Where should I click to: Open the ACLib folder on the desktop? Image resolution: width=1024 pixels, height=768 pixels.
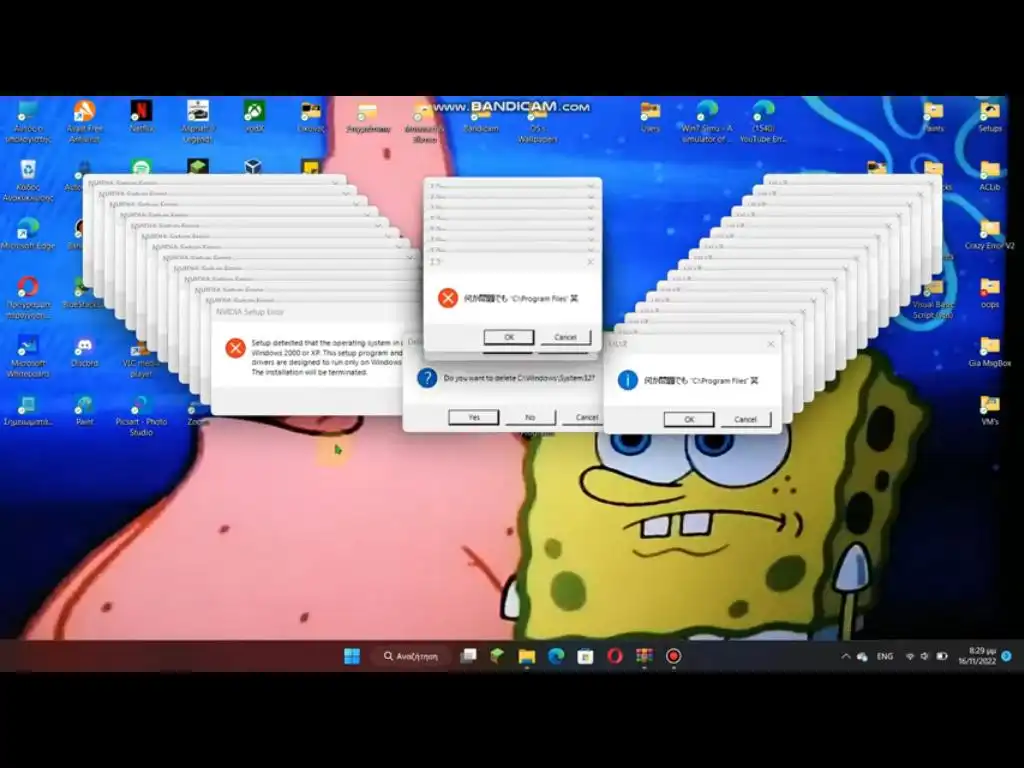(x=989, y=175)
